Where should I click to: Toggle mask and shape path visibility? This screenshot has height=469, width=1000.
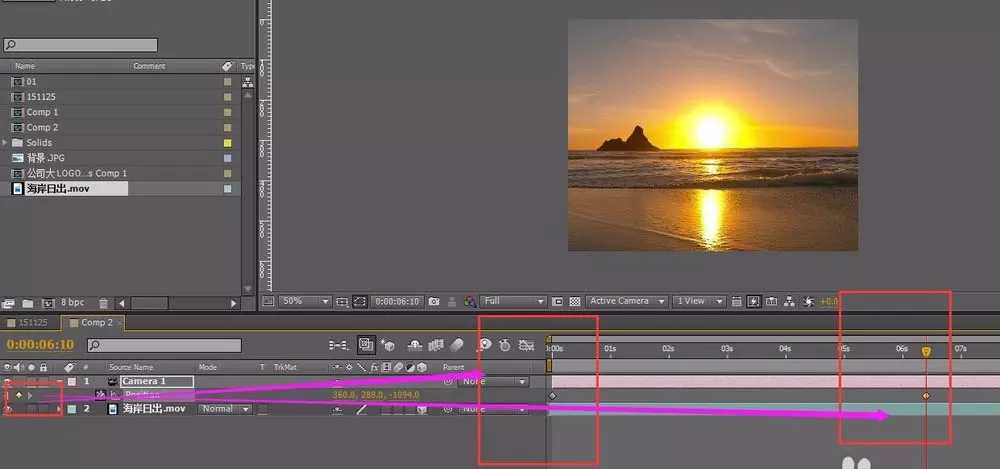click(x=360, y=301)
